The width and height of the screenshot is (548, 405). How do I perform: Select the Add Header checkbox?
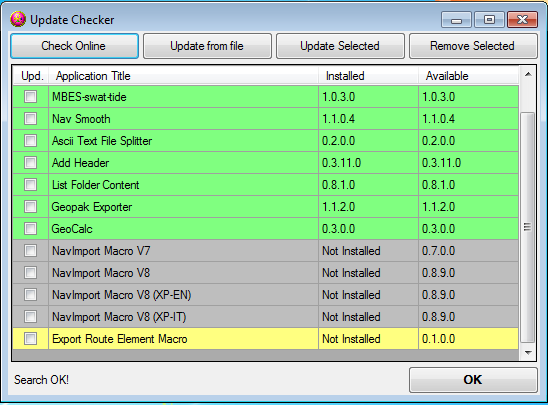[x=30, y=162]
